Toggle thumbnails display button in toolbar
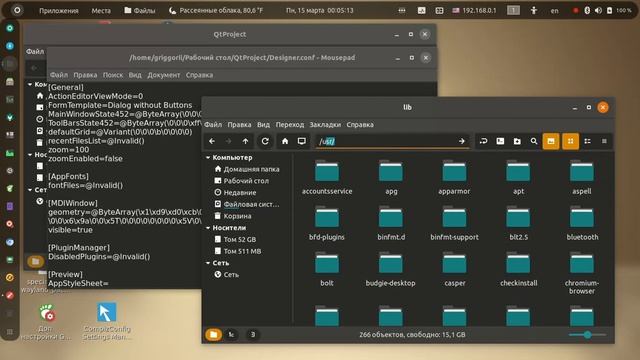The width and height of the screenshot is (640, 360). click(551, 141)
